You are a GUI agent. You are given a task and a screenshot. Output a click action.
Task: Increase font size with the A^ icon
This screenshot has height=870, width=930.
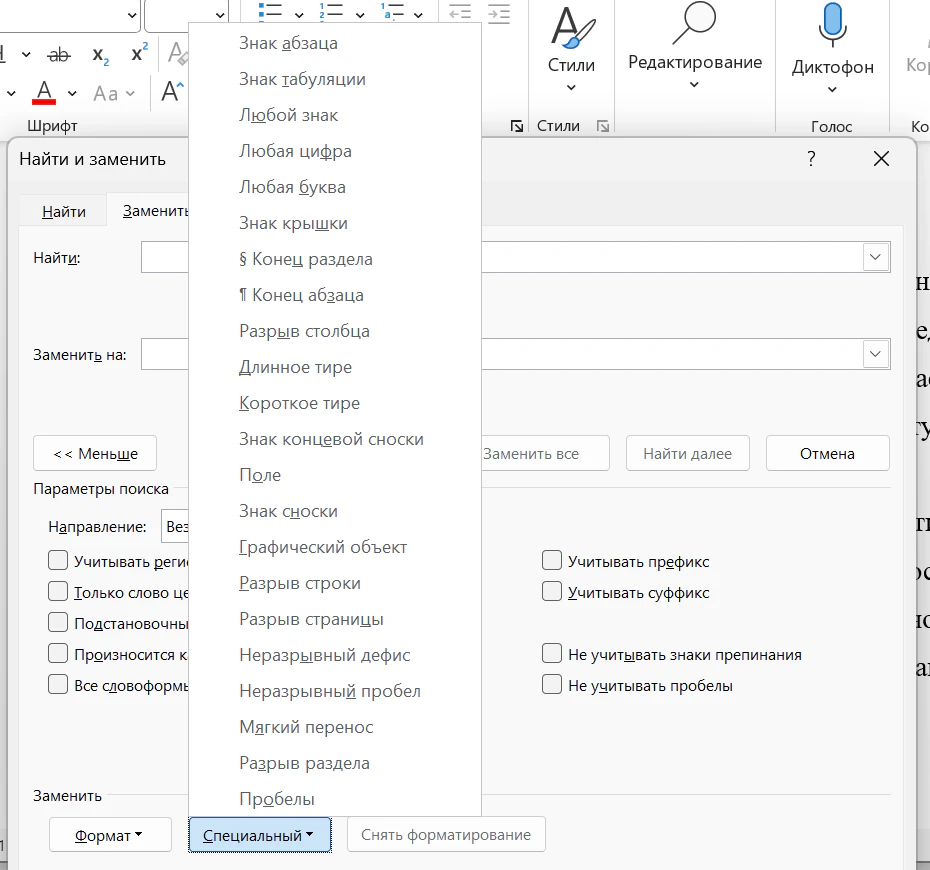pos(173,92)
